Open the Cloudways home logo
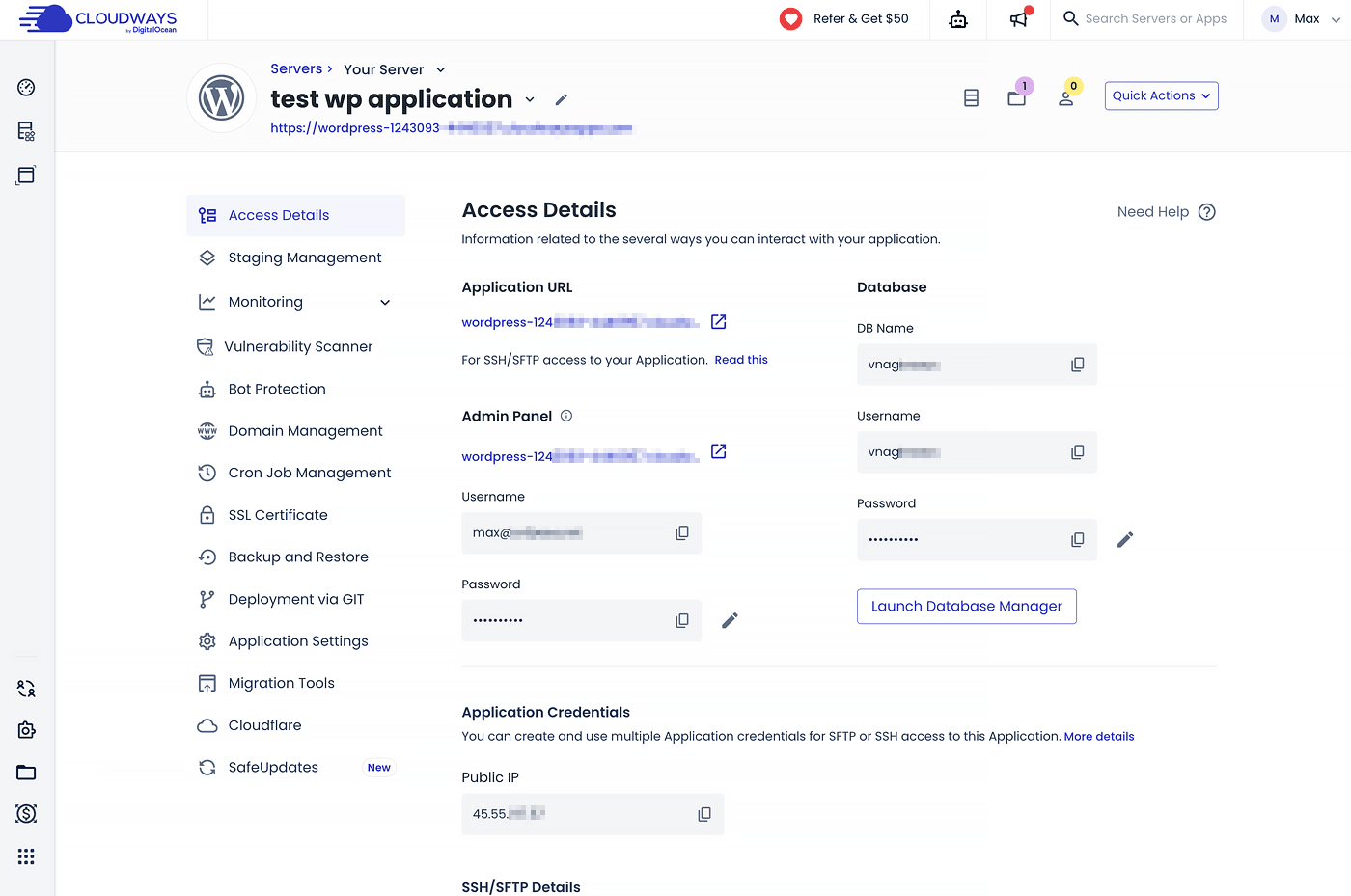Screen dimensions: 1351x896 point(98,19)
